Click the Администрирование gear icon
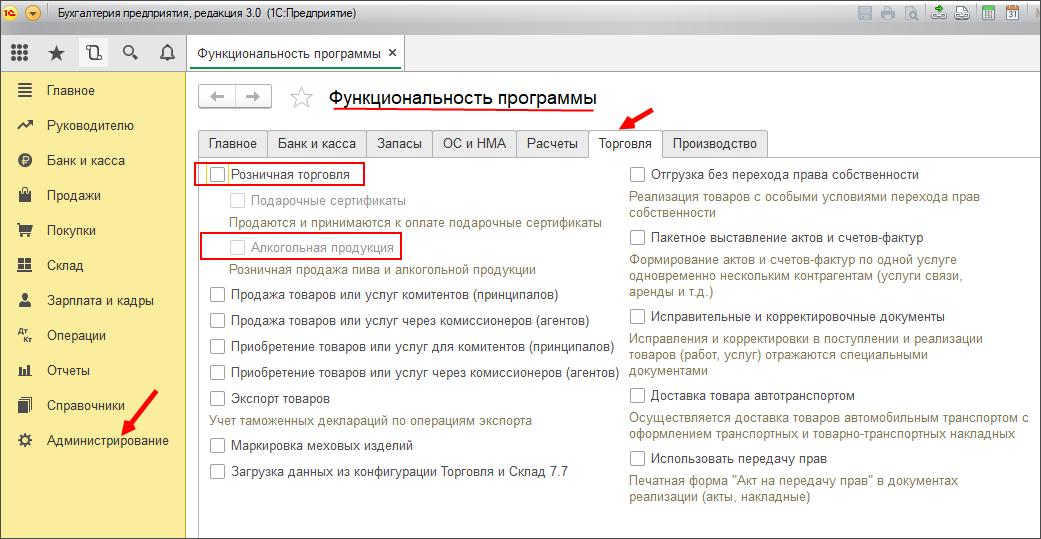The height and width of the screenshot is (539, 1041). point(25,440)
